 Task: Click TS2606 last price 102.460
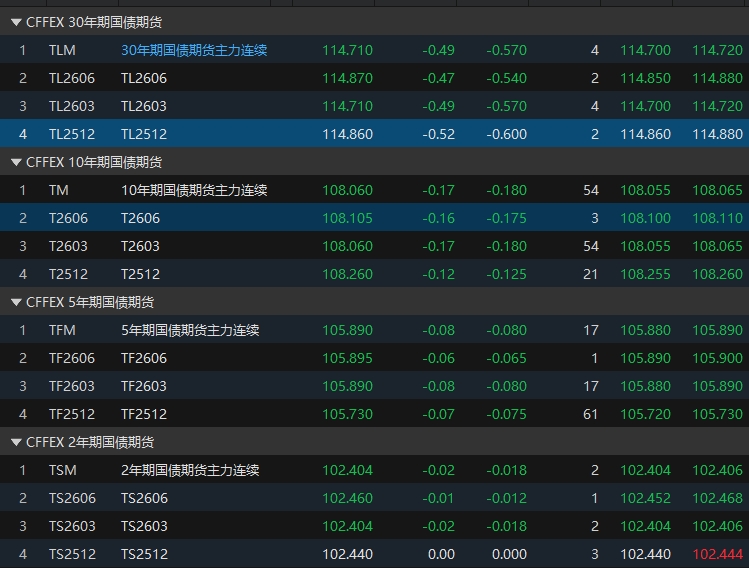point(347,498)
